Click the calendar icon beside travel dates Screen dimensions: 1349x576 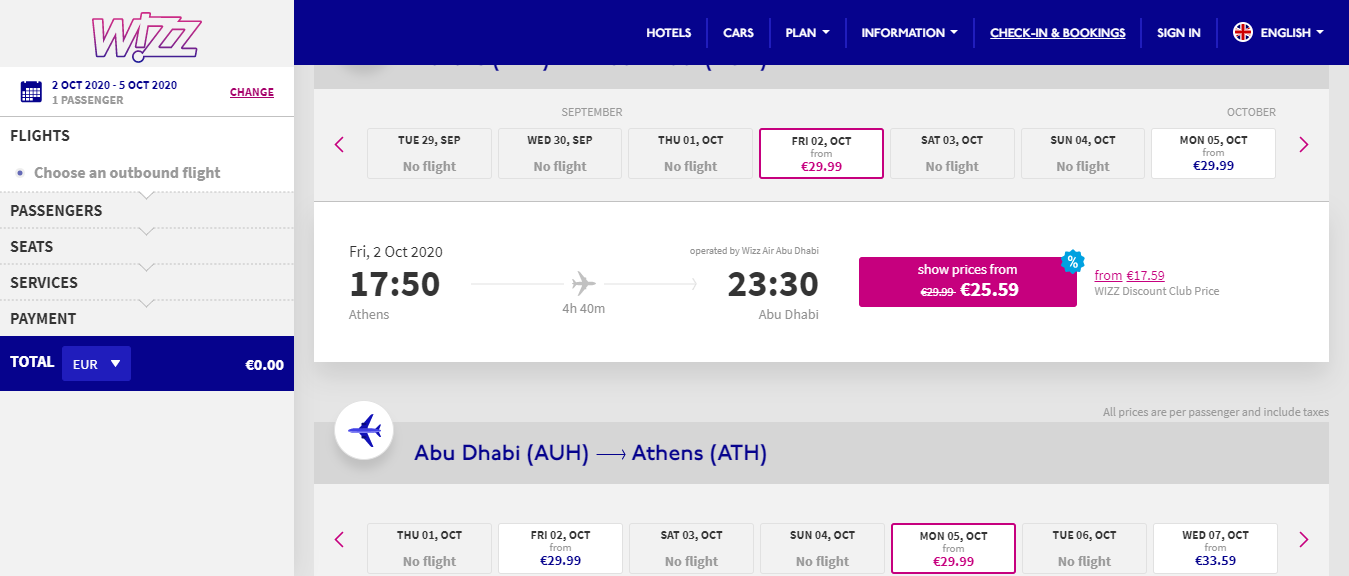[x=31, y=92]
